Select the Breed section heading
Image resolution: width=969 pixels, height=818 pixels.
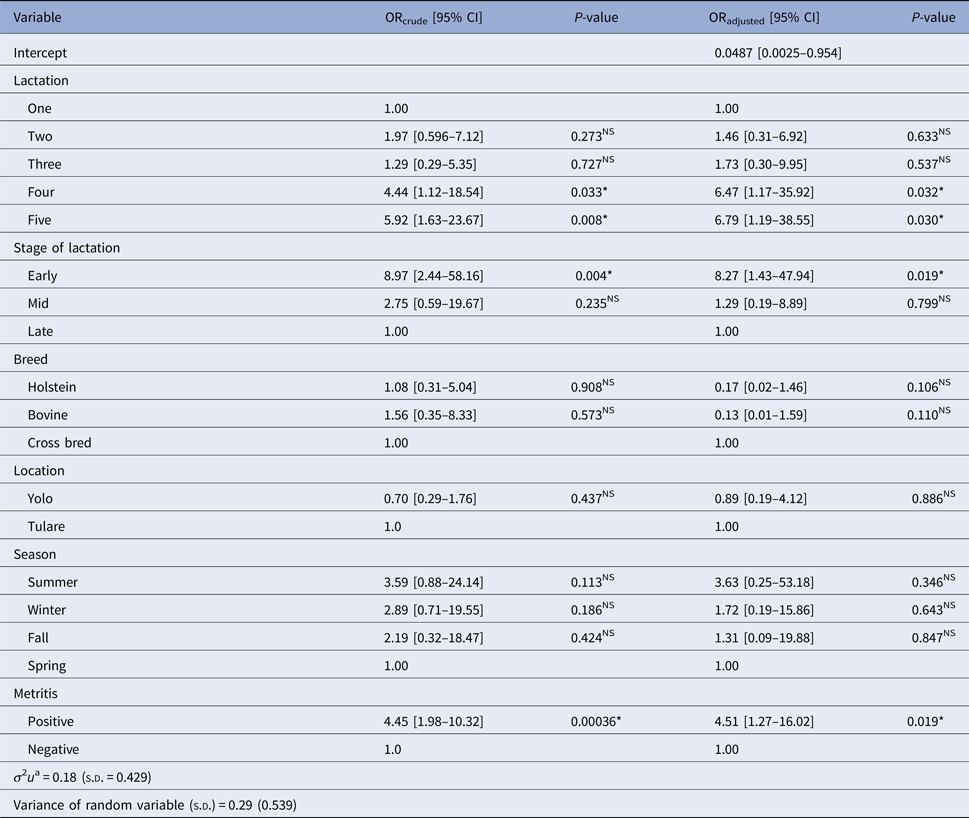click(31, 359)
